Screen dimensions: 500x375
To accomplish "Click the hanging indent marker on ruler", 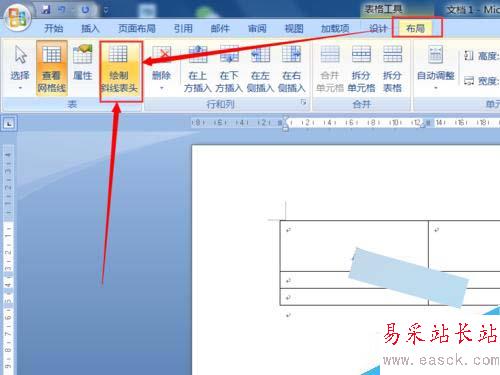I will (285, 127).
